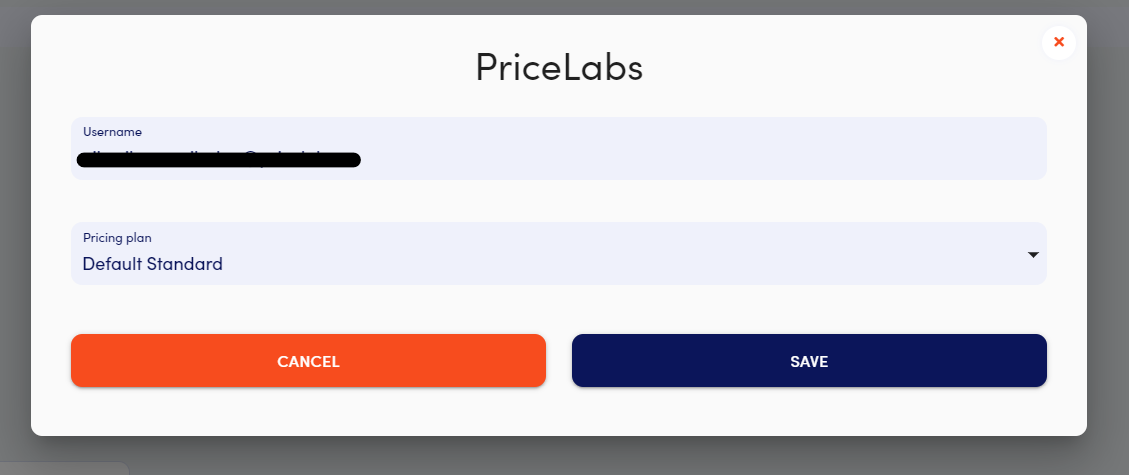Screen dimensions: 1129x475
Task: Click the gray panel below the dialog
Action: [x=65, y=469]
